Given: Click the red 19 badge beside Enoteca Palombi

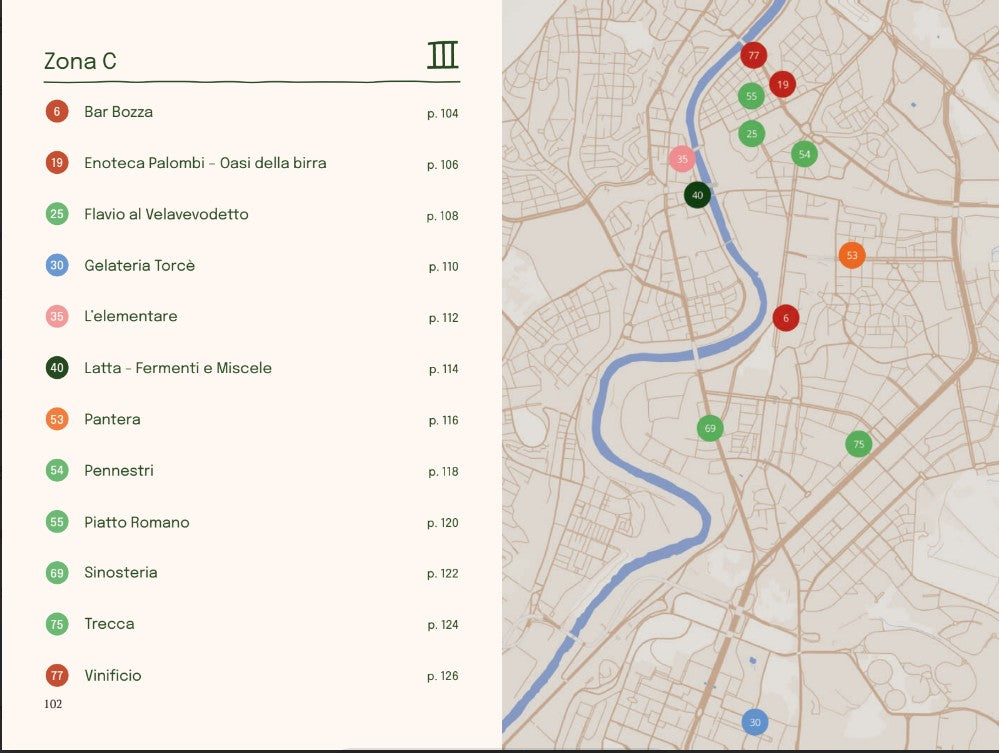Looking at the screenshot, I should (x=57, y=162).
